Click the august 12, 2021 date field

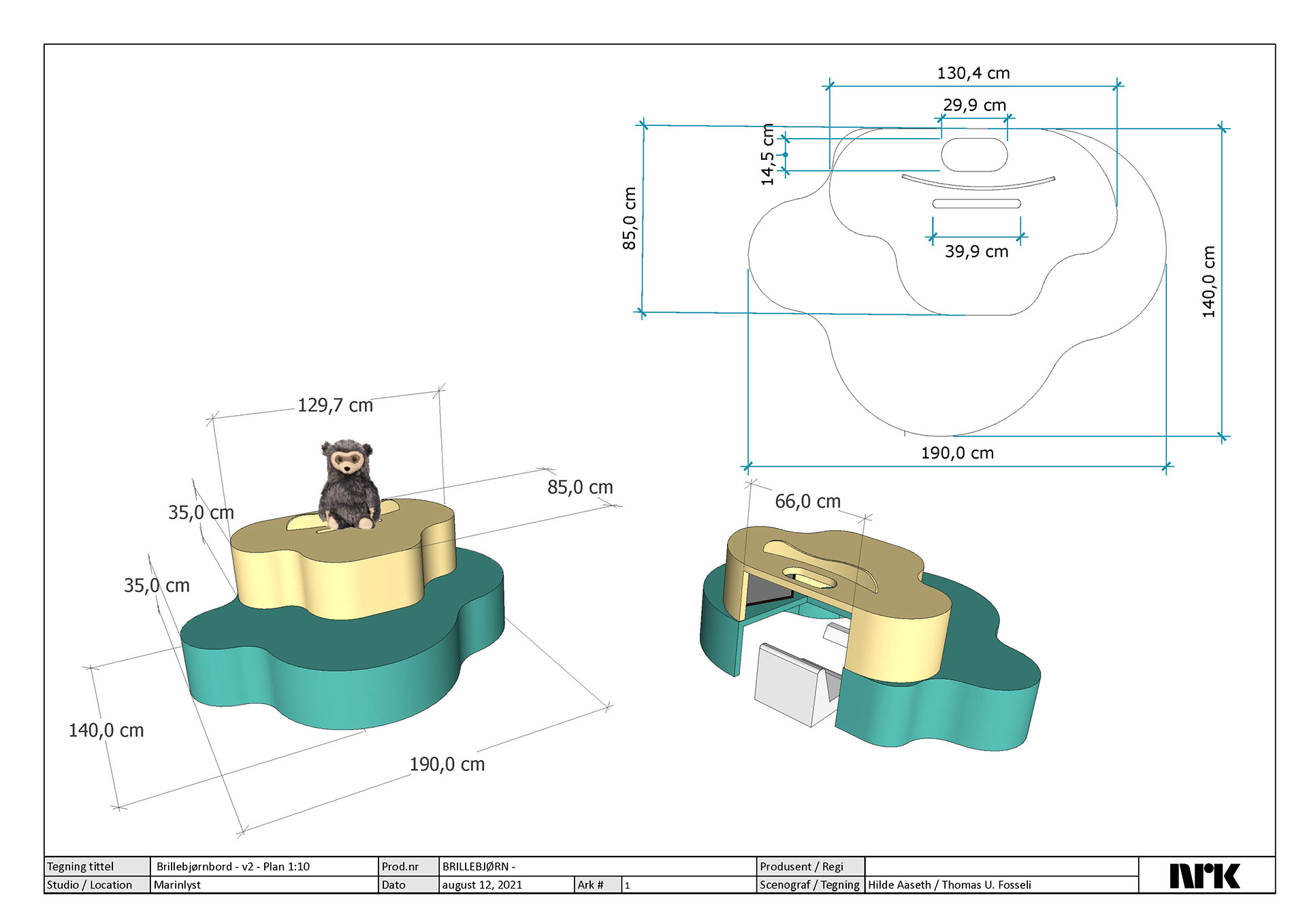[482, 885]
